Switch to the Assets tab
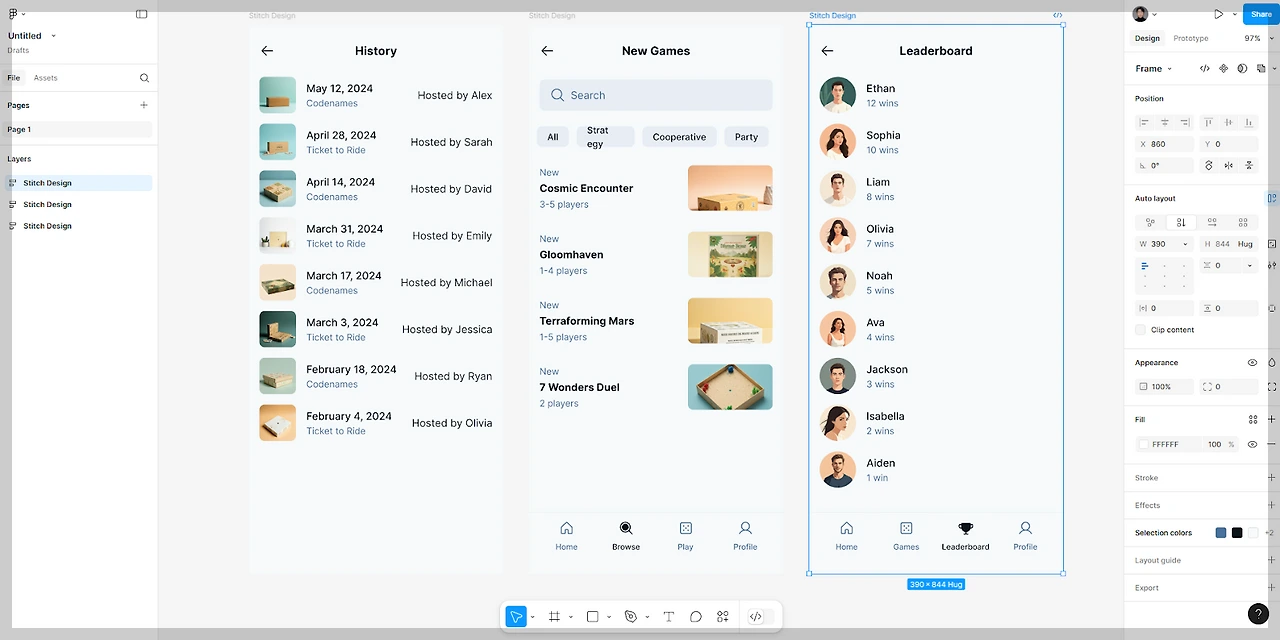 click(x=45, y=78)
